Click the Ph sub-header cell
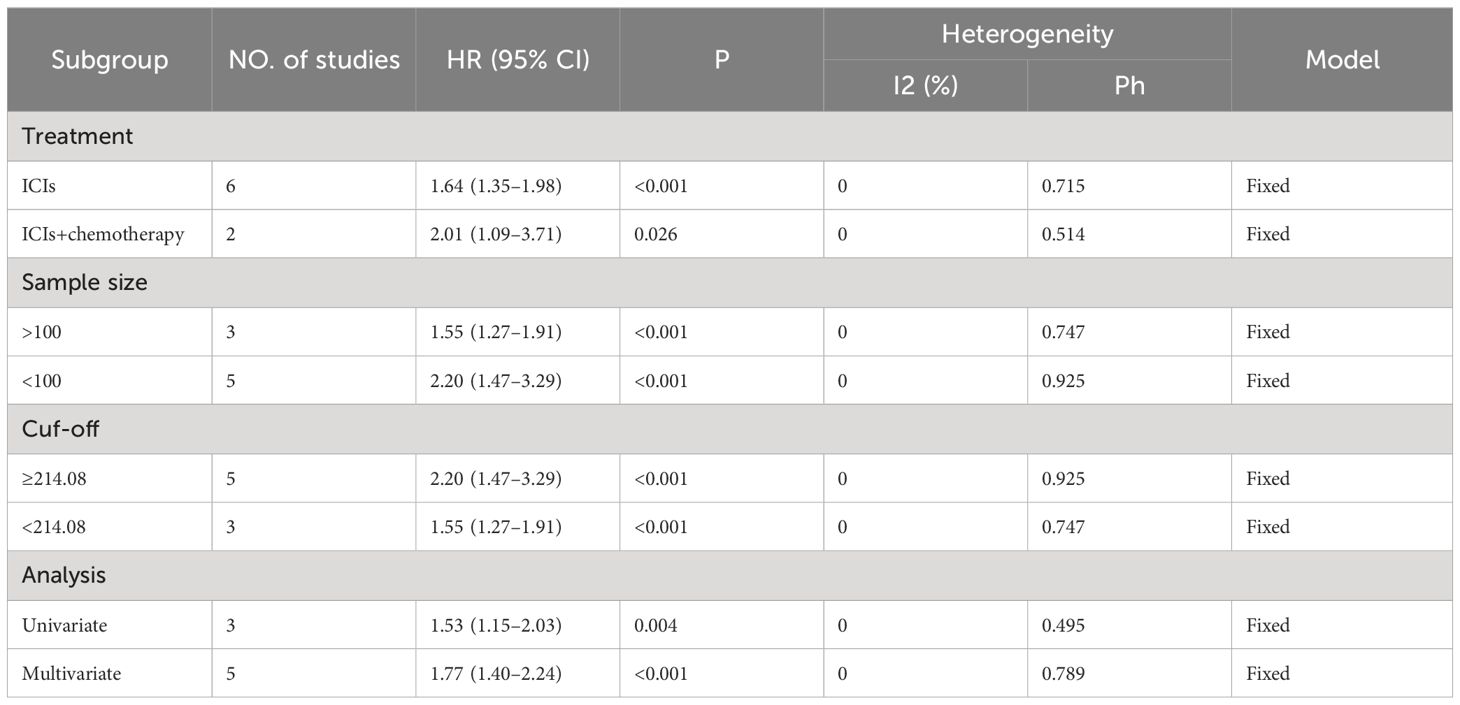 click(1129, 85)
